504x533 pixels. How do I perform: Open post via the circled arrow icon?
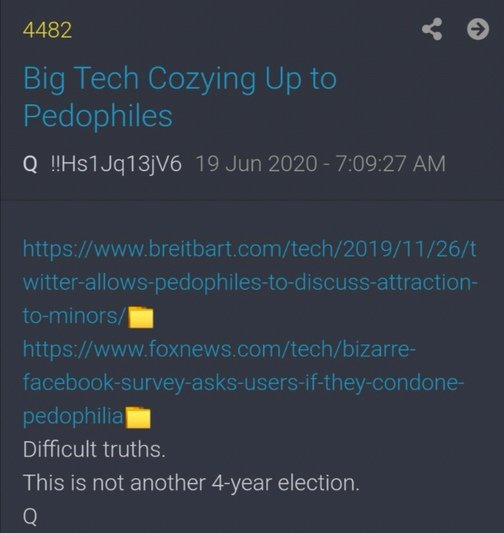tap(478, 29)
